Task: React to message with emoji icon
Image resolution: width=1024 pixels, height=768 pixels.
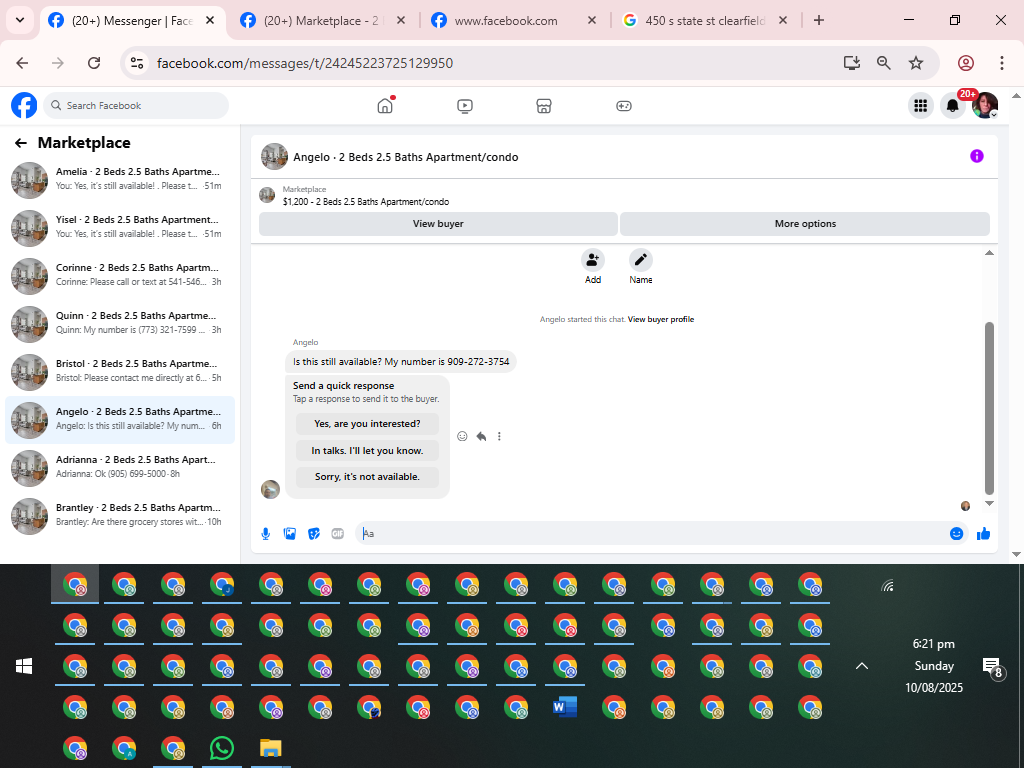Action: tap(462, 436)
